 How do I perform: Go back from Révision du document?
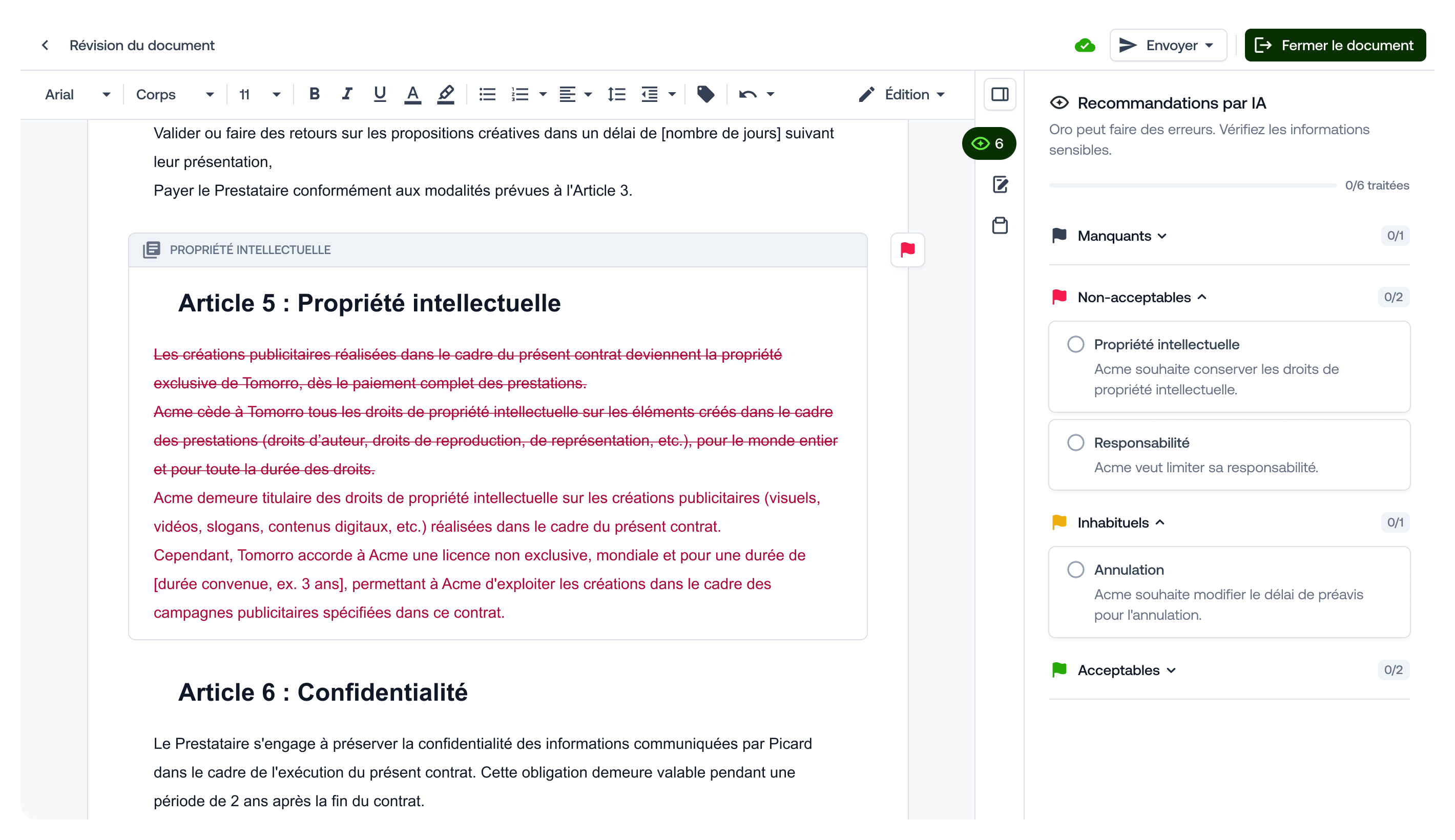[45, 45]
